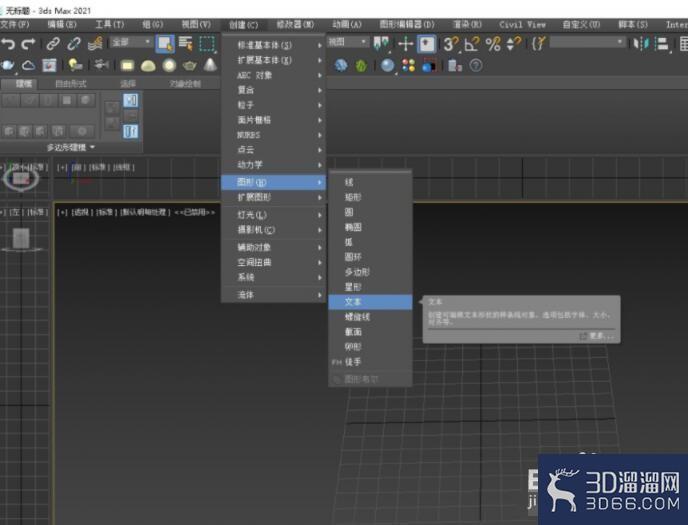Open the Civil View menu
Viewport: 688px width, 525px height.
[522, 25]
